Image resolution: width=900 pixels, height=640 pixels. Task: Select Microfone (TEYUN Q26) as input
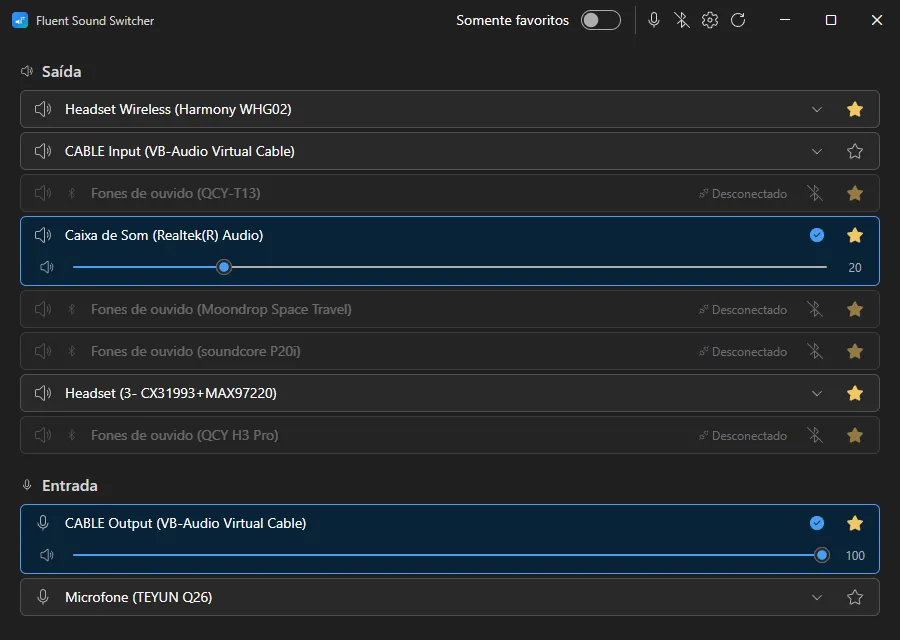[x=449, y=597]
